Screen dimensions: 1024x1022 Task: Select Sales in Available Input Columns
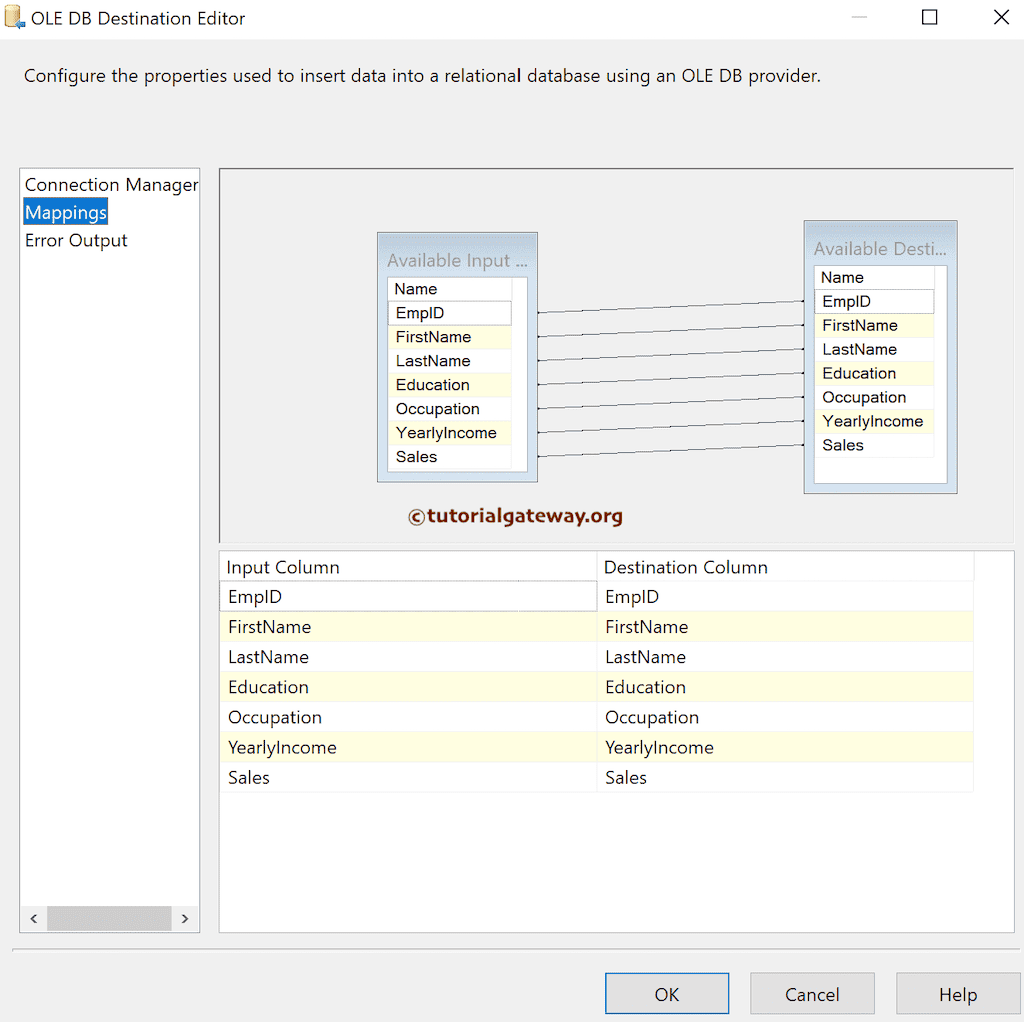pyautogui.click(x=449, y=457)
